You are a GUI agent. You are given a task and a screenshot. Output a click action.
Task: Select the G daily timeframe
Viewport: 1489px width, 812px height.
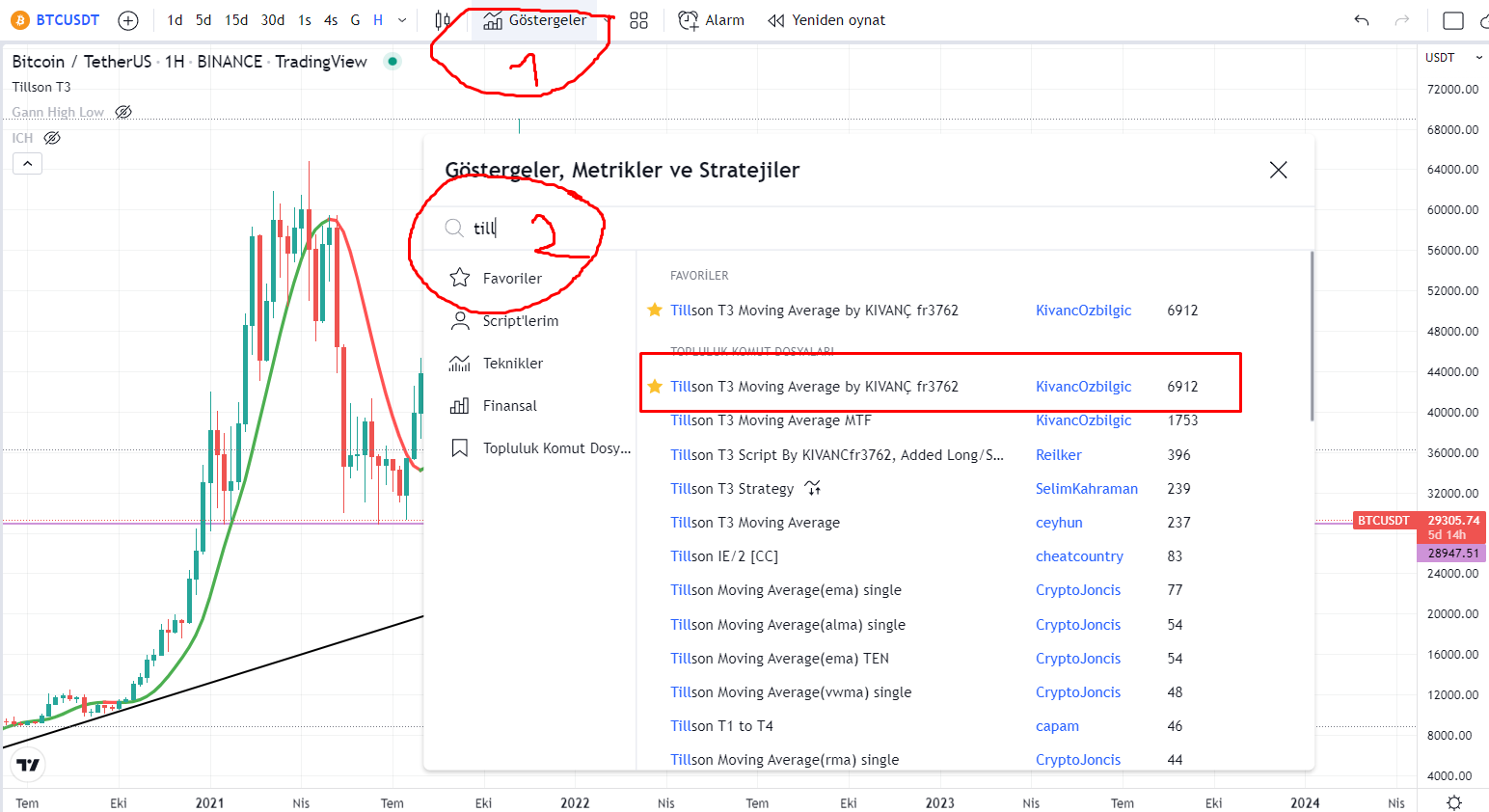click(355, 20)
